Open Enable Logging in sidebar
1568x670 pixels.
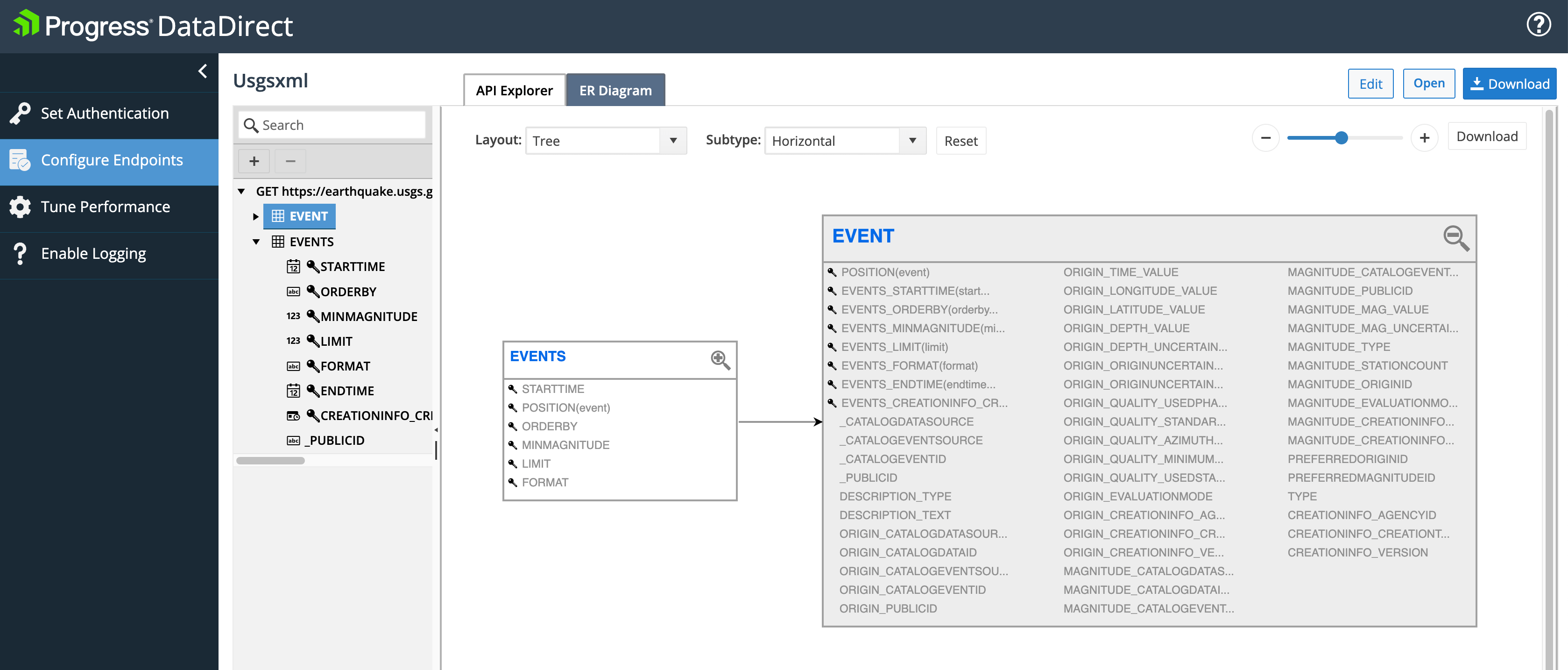coord(109,254)
